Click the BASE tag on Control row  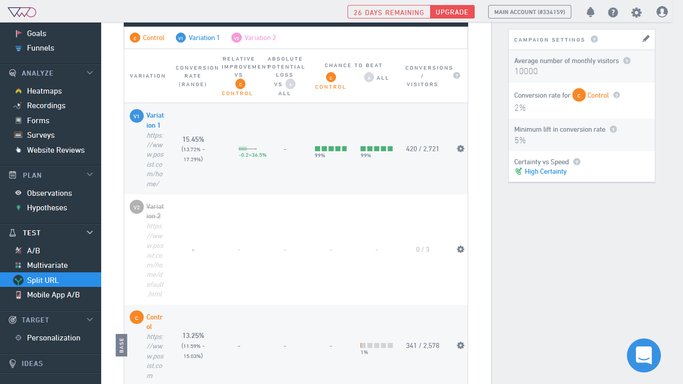pyautogui.click(x=121, y=345)
